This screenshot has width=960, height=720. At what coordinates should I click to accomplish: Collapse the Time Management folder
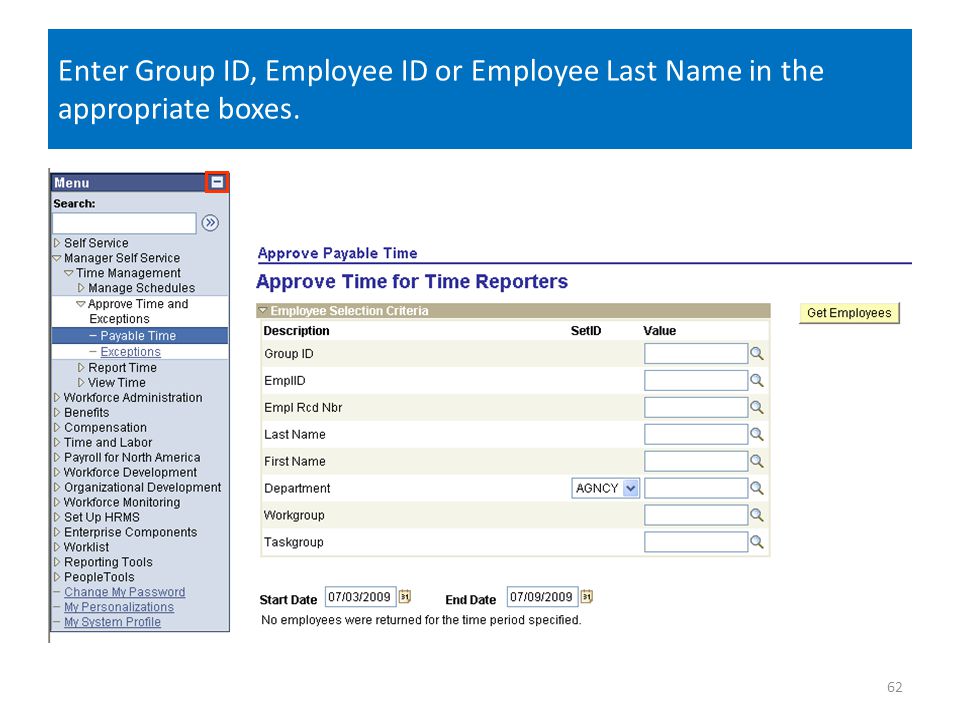(x=69, y=273)
